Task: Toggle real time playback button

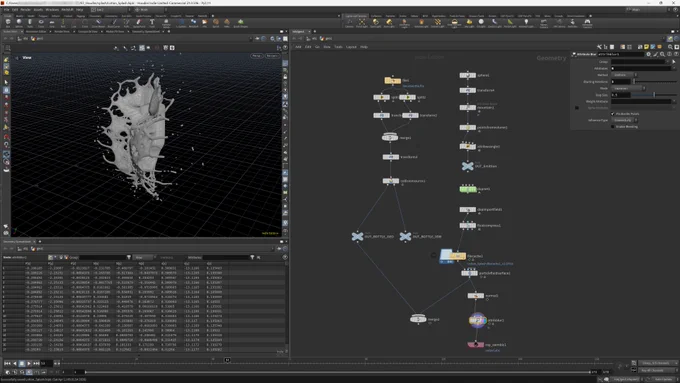Action: pyautogui.click(x=7, y=372)
